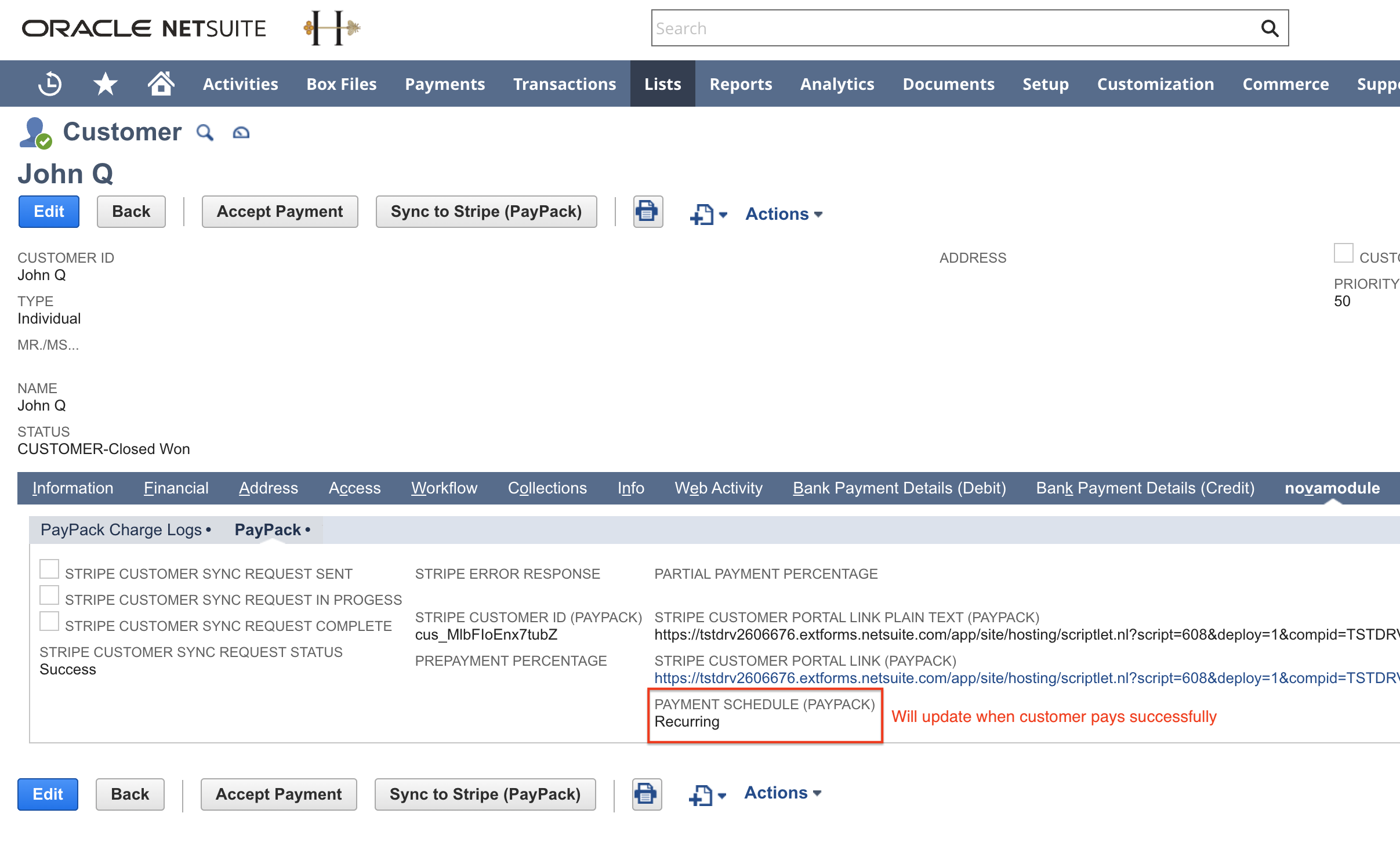The width and height of the screenshot is (1400, 842).
Task: Select the novamodule subtab
Action: point(1332,488)
